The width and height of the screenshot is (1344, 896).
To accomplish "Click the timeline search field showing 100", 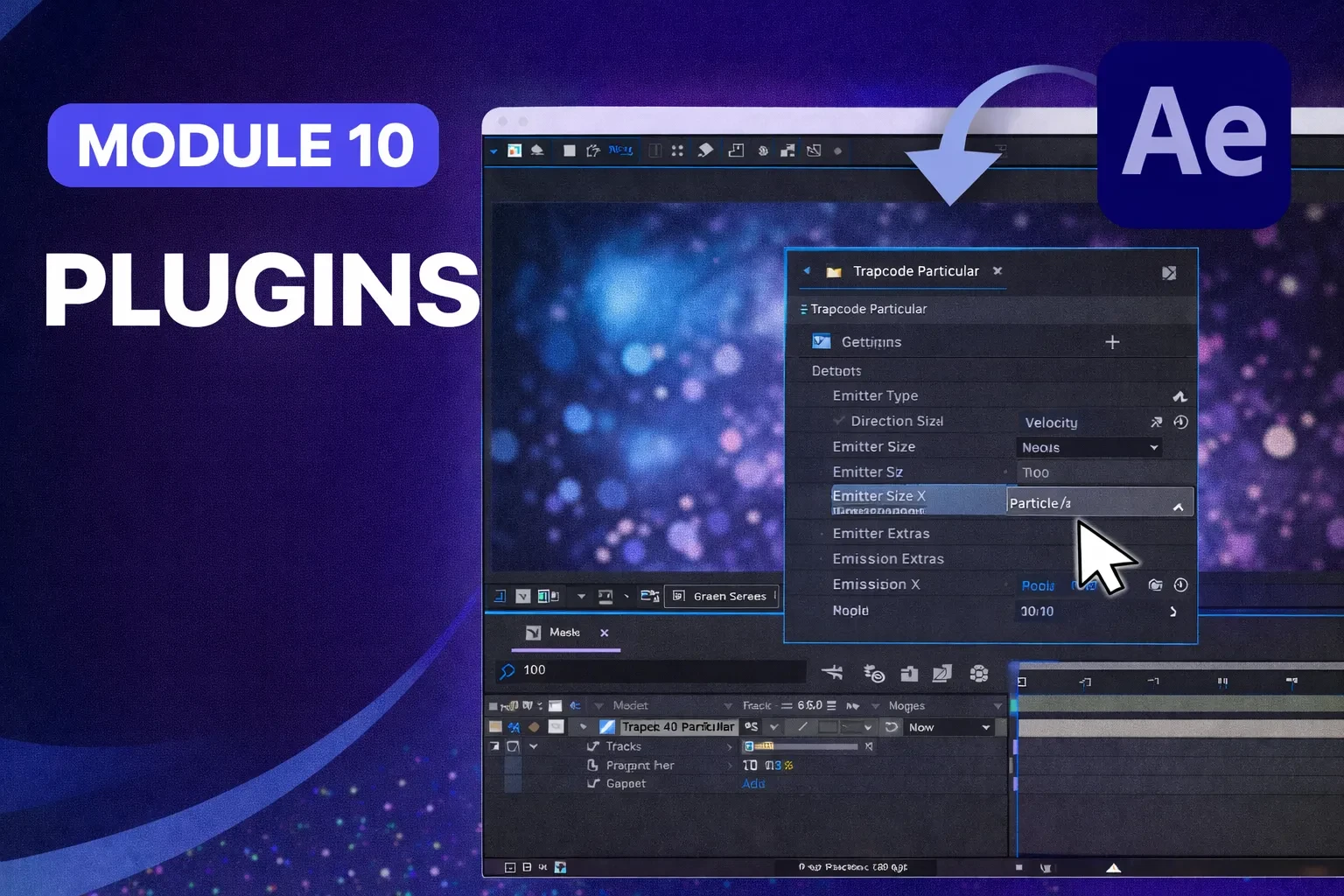I will click(x=650, y=670).
